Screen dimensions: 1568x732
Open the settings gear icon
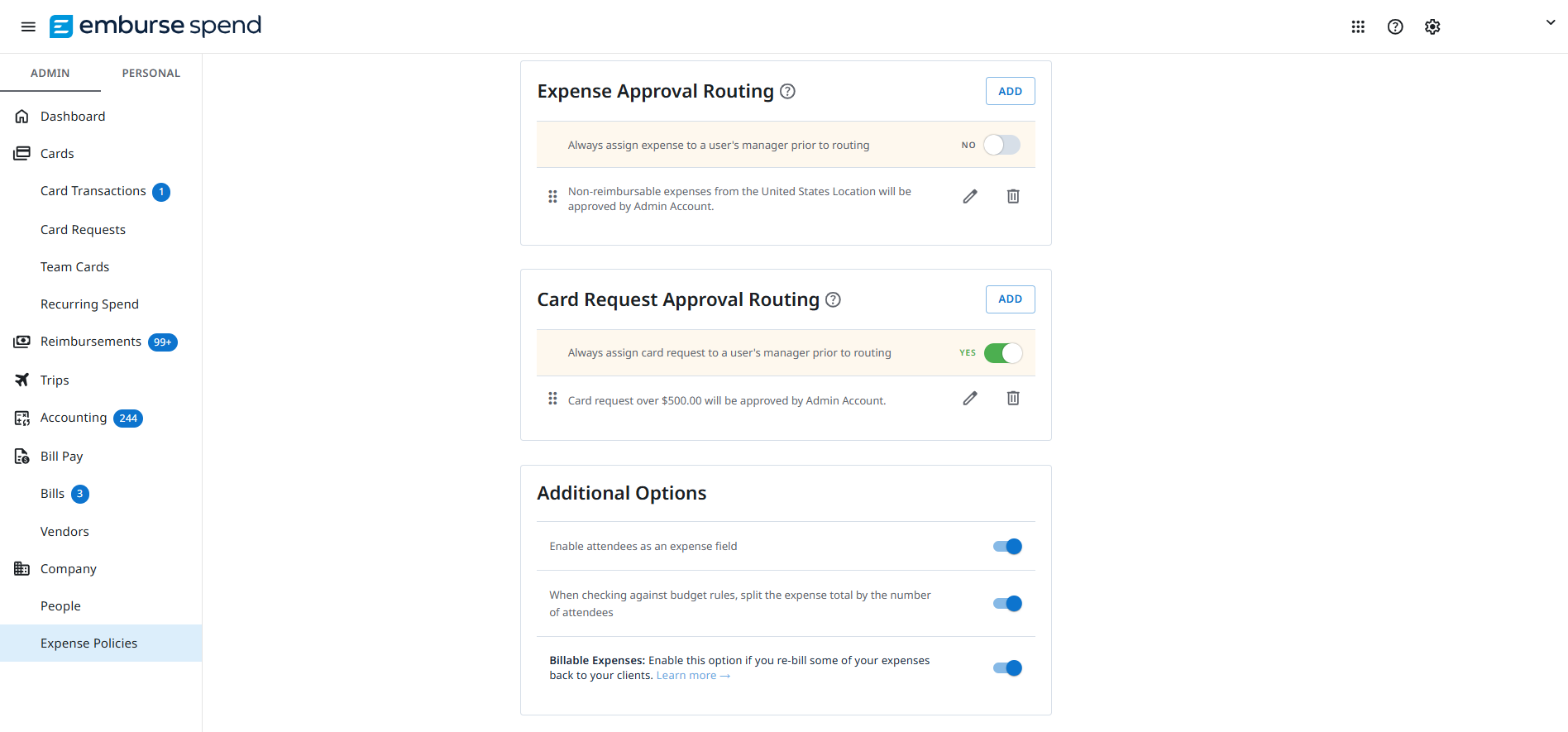[x=1432, y=26]
